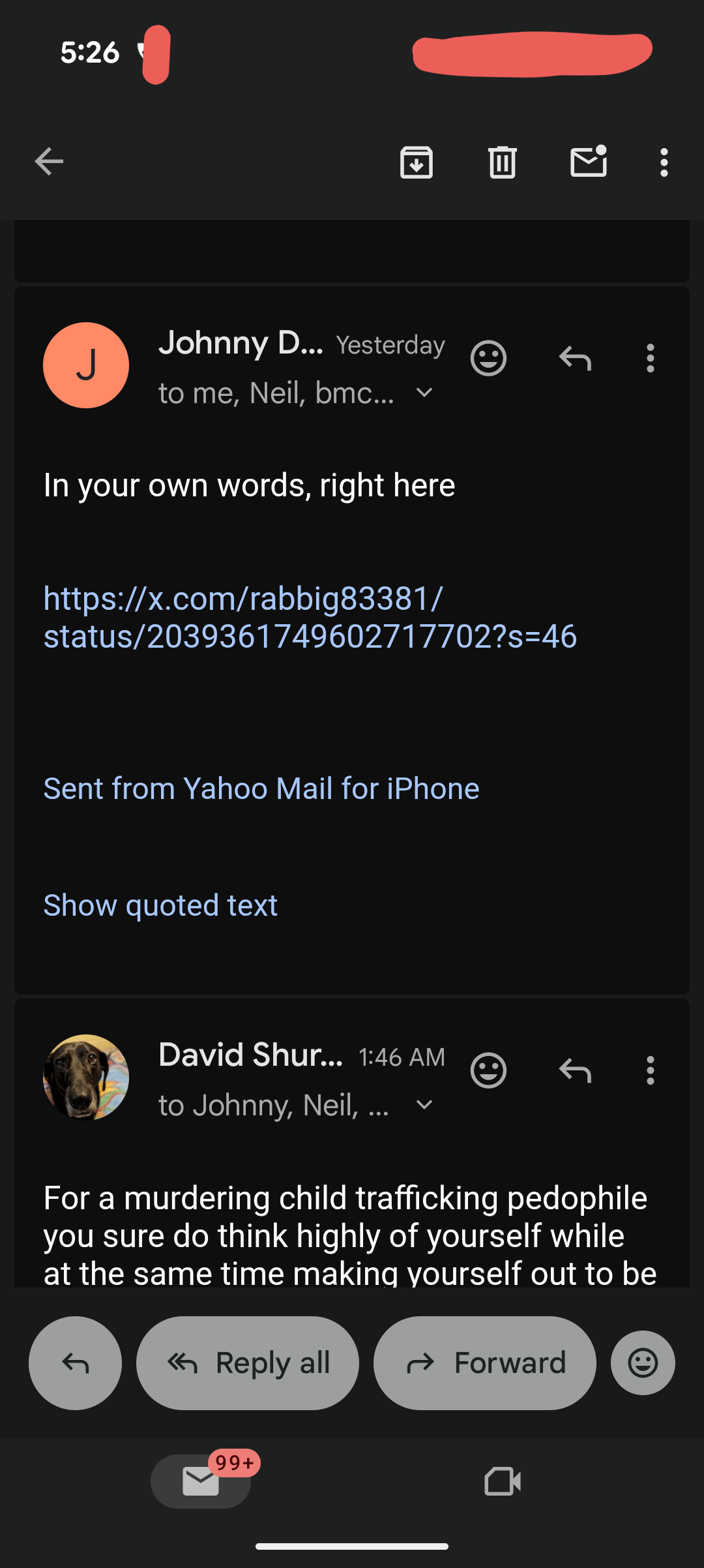Open conversation overflow menu at top
Viewport: 704px width, 1568px height.
(664, 162)
